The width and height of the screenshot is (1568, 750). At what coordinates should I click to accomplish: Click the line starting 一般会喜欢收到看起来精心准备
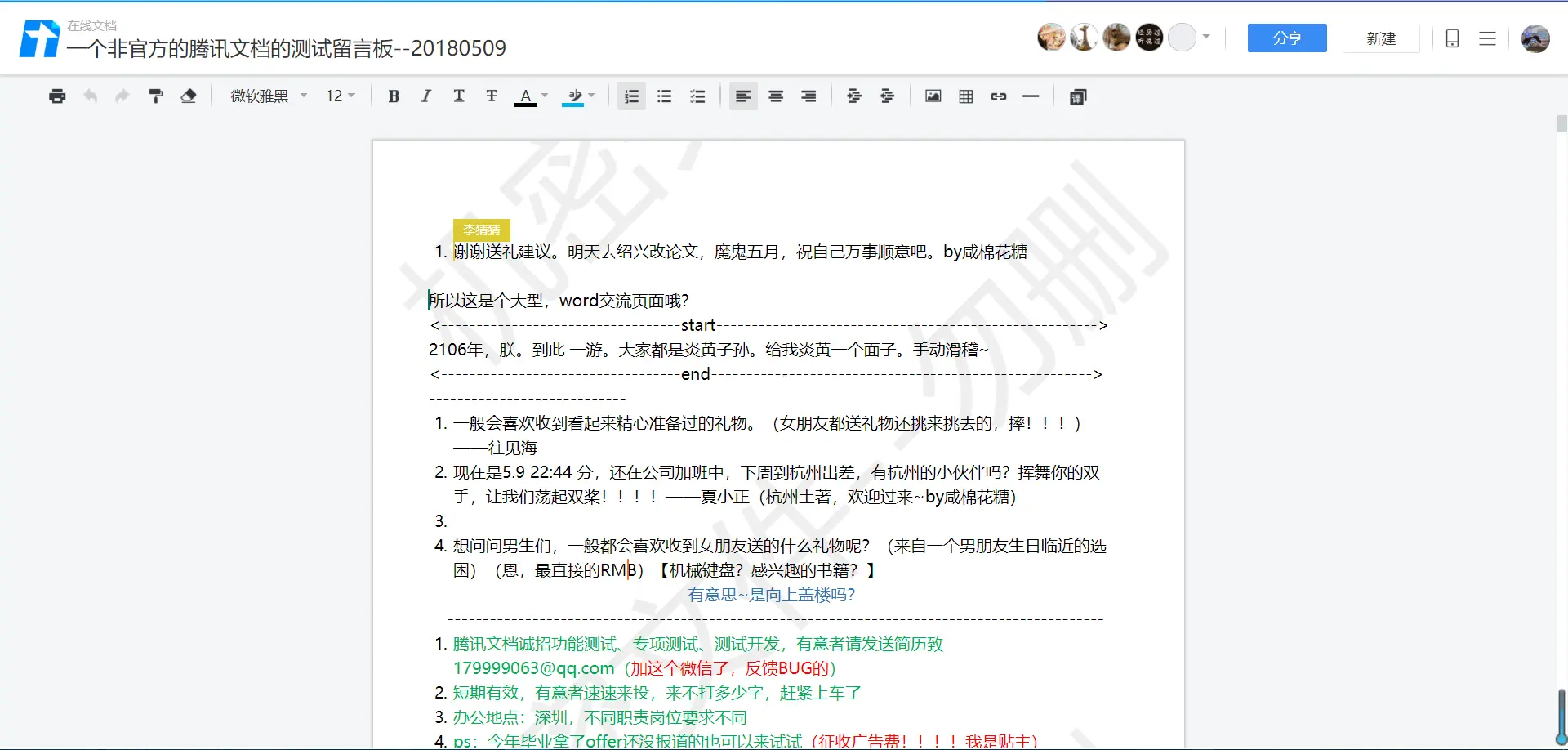tap(767, 423)
